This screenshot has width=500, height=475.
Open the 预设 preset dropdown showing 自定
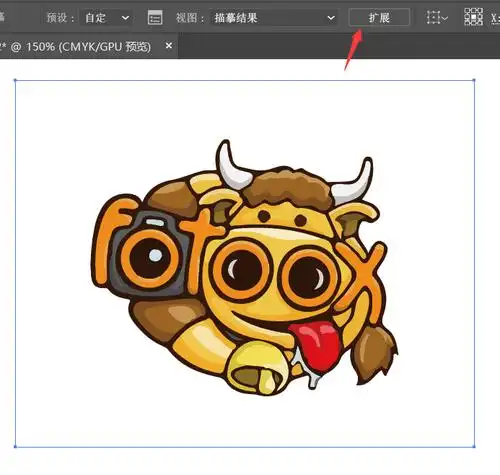[107, 18]
